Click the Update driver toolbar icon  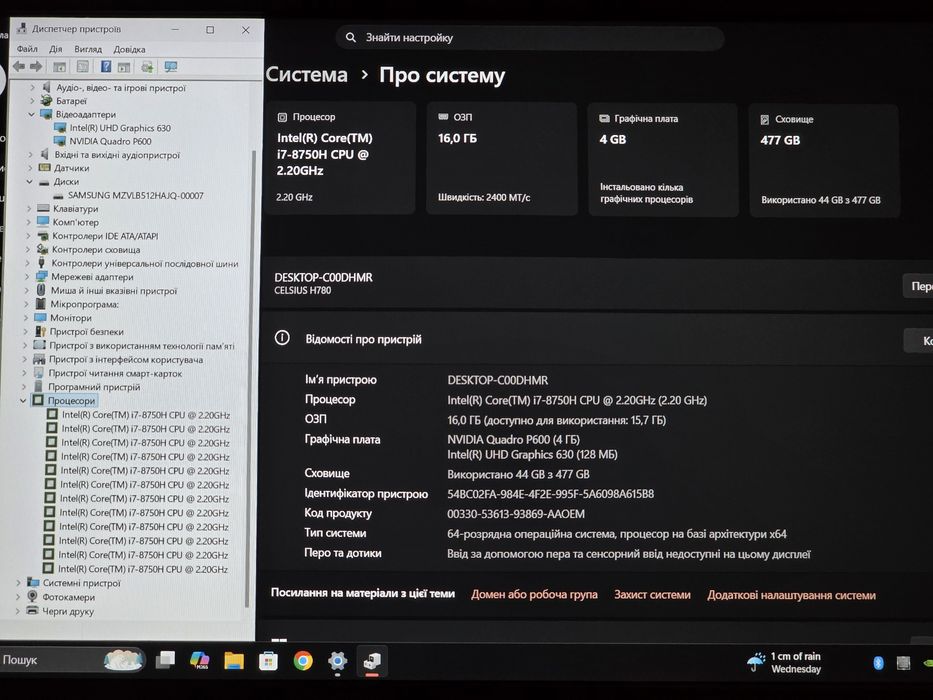(147, 67)
